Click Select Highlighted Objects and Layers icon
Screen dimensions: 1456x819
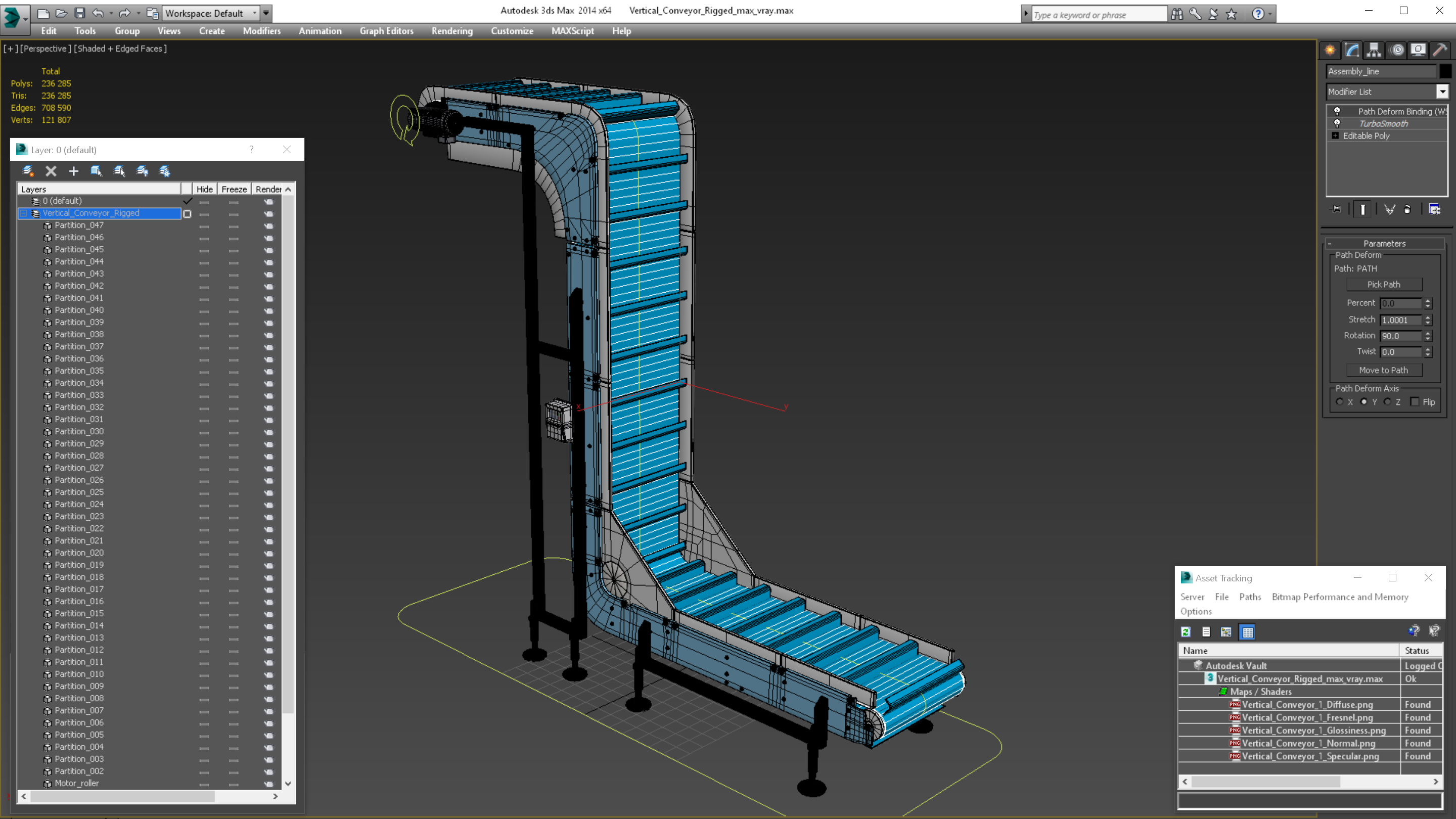[96, 171]
